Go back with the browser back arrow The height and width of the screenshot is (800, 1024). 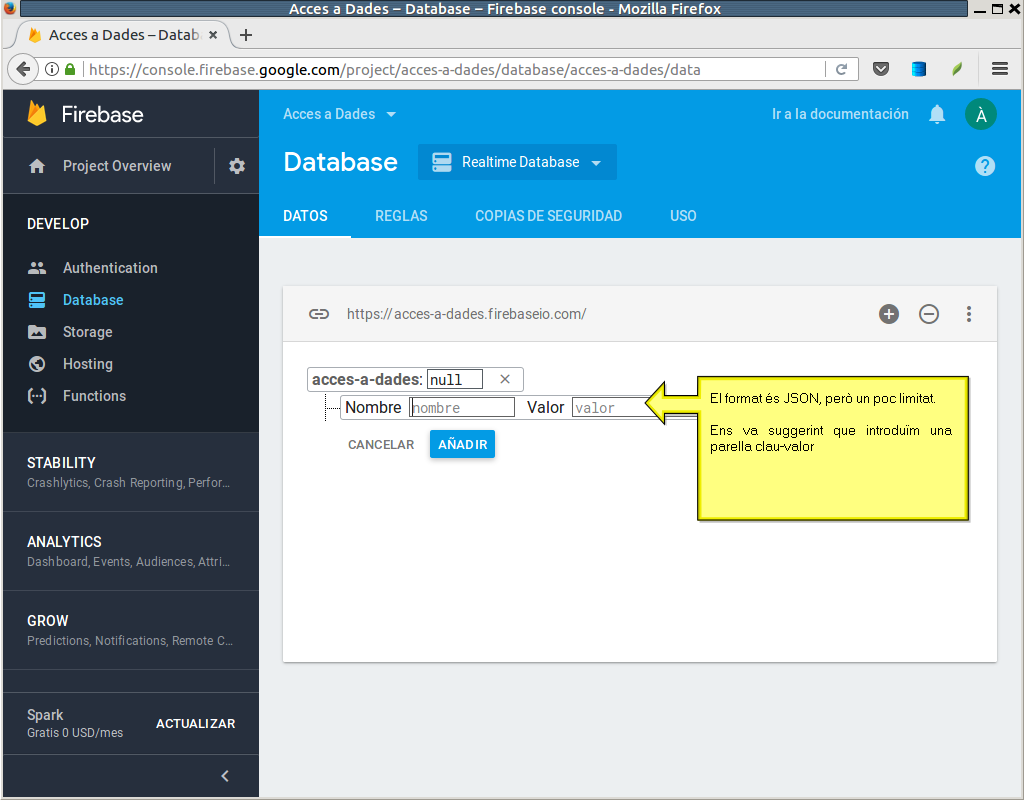click(x=23, y=69)
